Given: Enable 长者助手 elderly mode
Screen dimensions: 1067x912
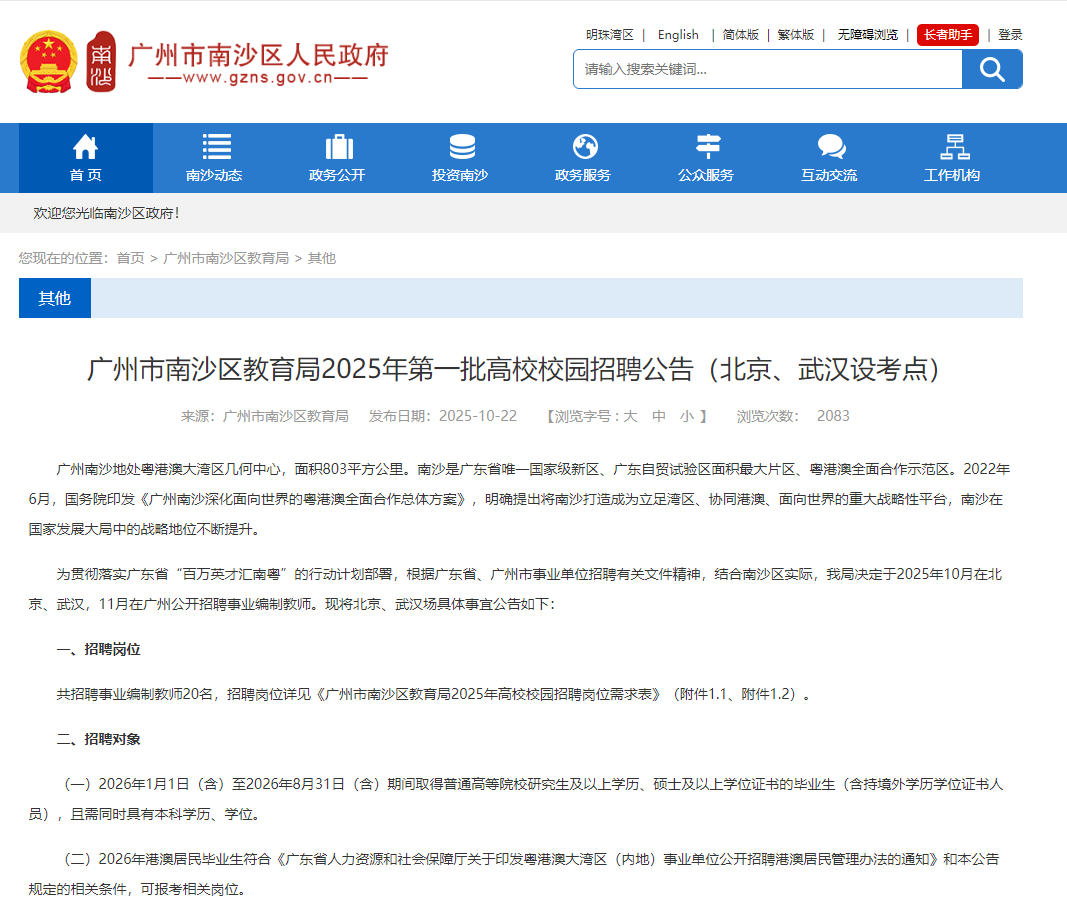Looking at the screenshot, I should click(947, 35).
